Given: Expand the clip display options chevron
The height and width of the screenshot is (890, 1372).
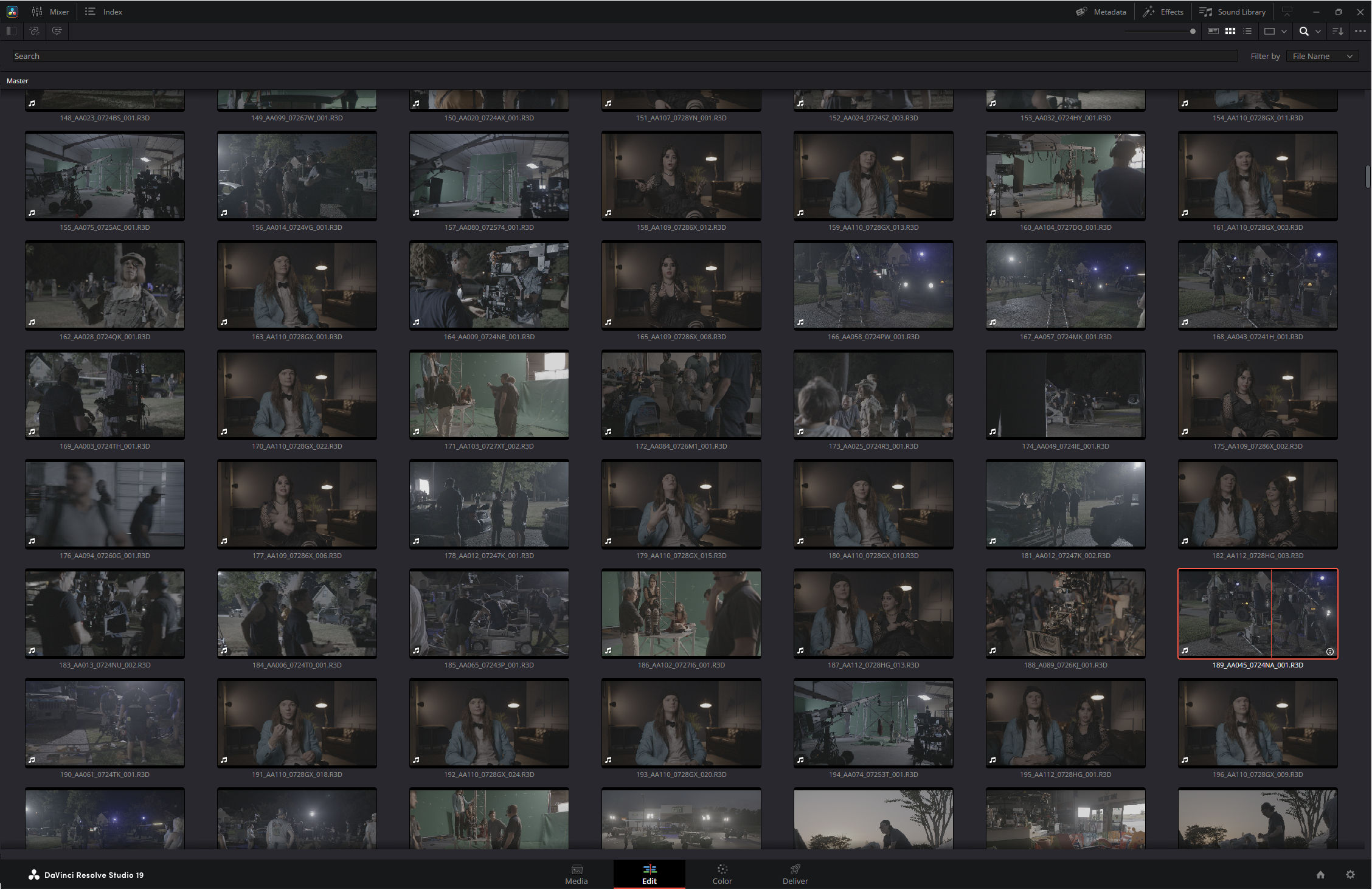Looking at the screenshot, I should pos(1284,31).
